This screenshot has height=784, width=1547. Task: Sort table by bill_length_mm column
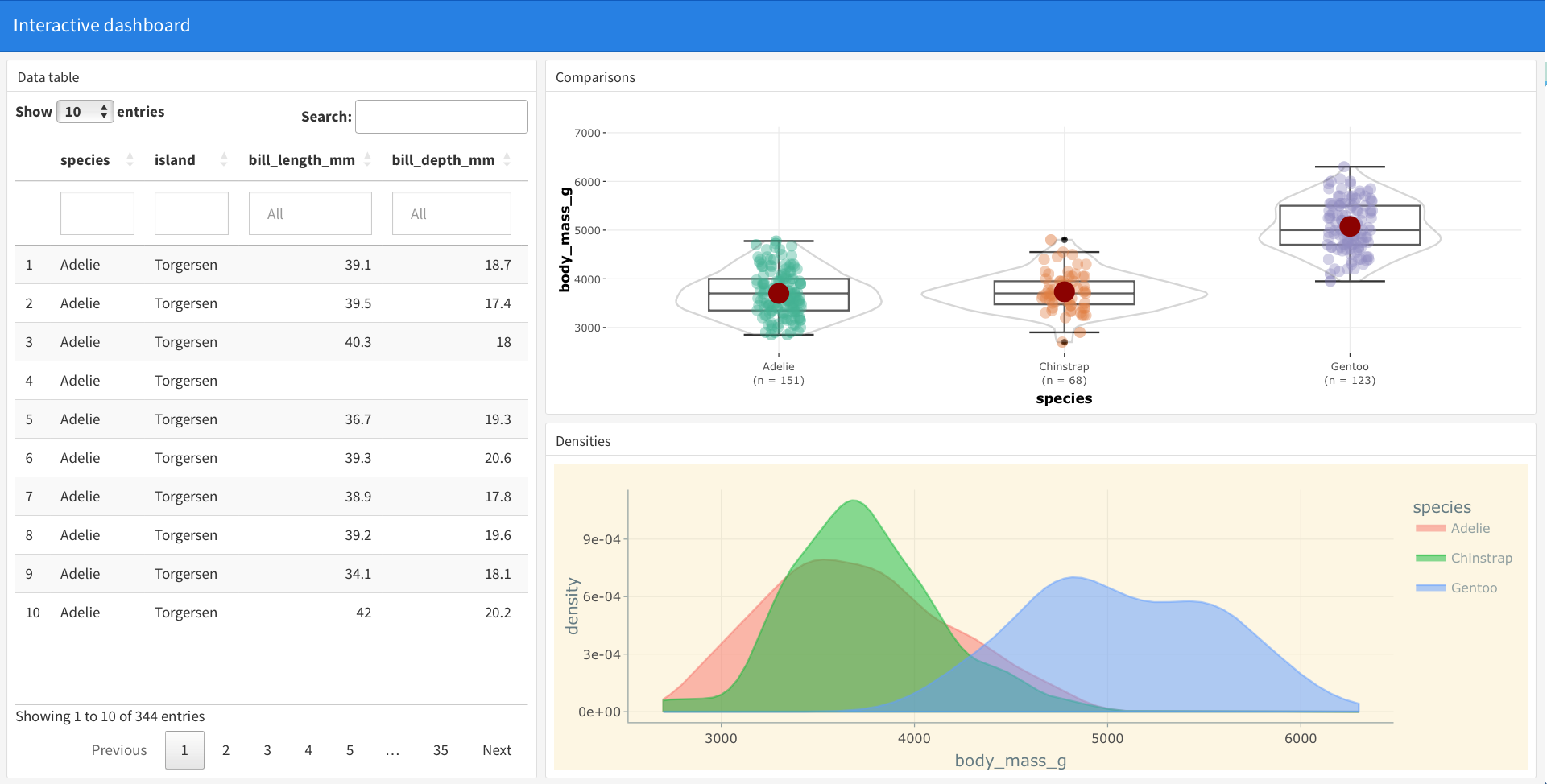301,160
